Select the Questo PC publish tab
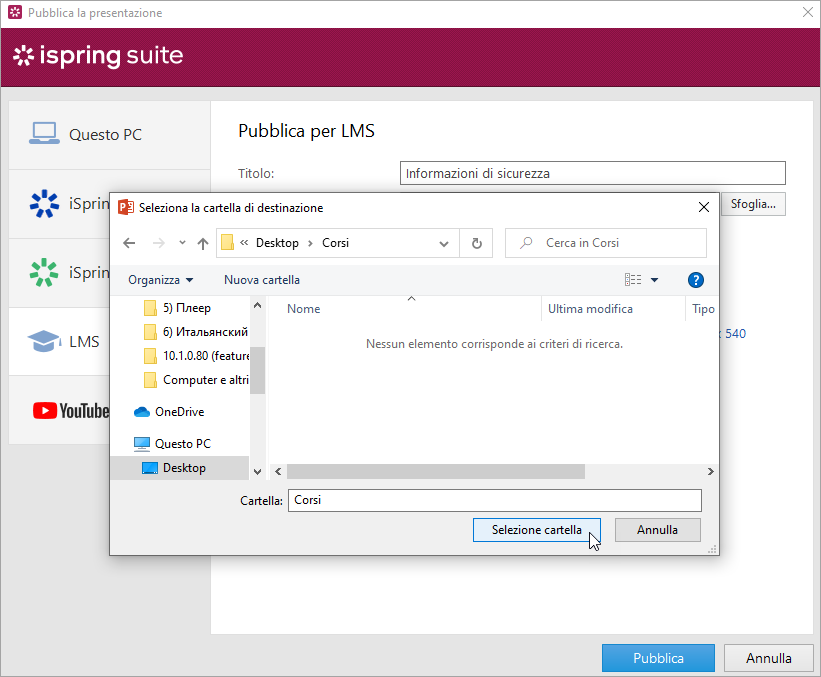 (104, 134)
